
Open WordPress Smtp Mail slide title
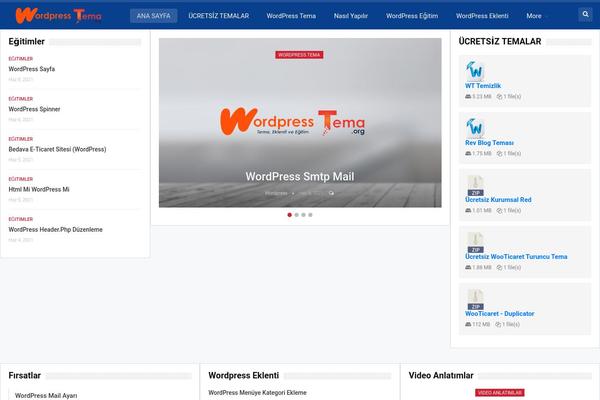[x=300, y=176]
